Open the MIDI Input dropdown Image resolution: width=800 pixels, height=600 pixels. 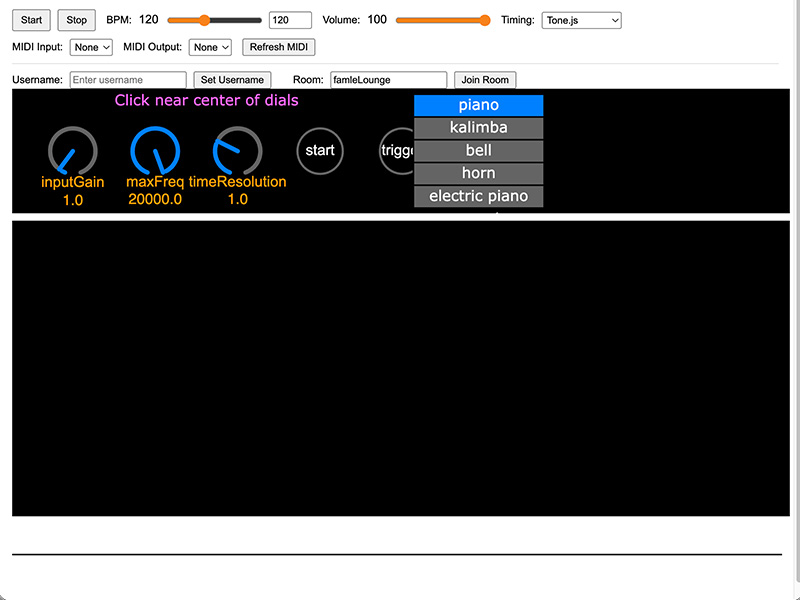point(91,47)
